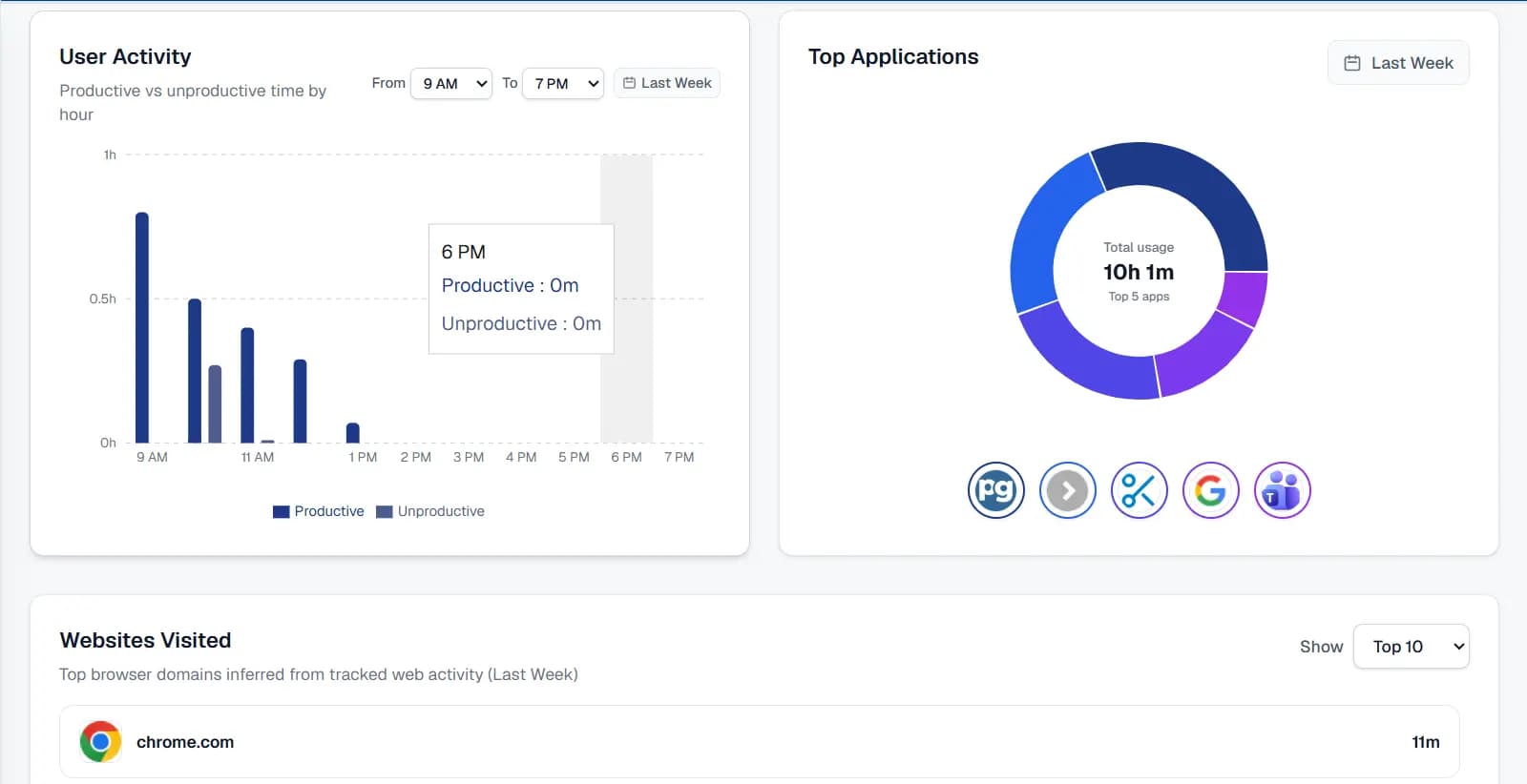Click the small purple donut segment
The image size is (1527, 784).
pyautogui.click(x=1245, y=297)
